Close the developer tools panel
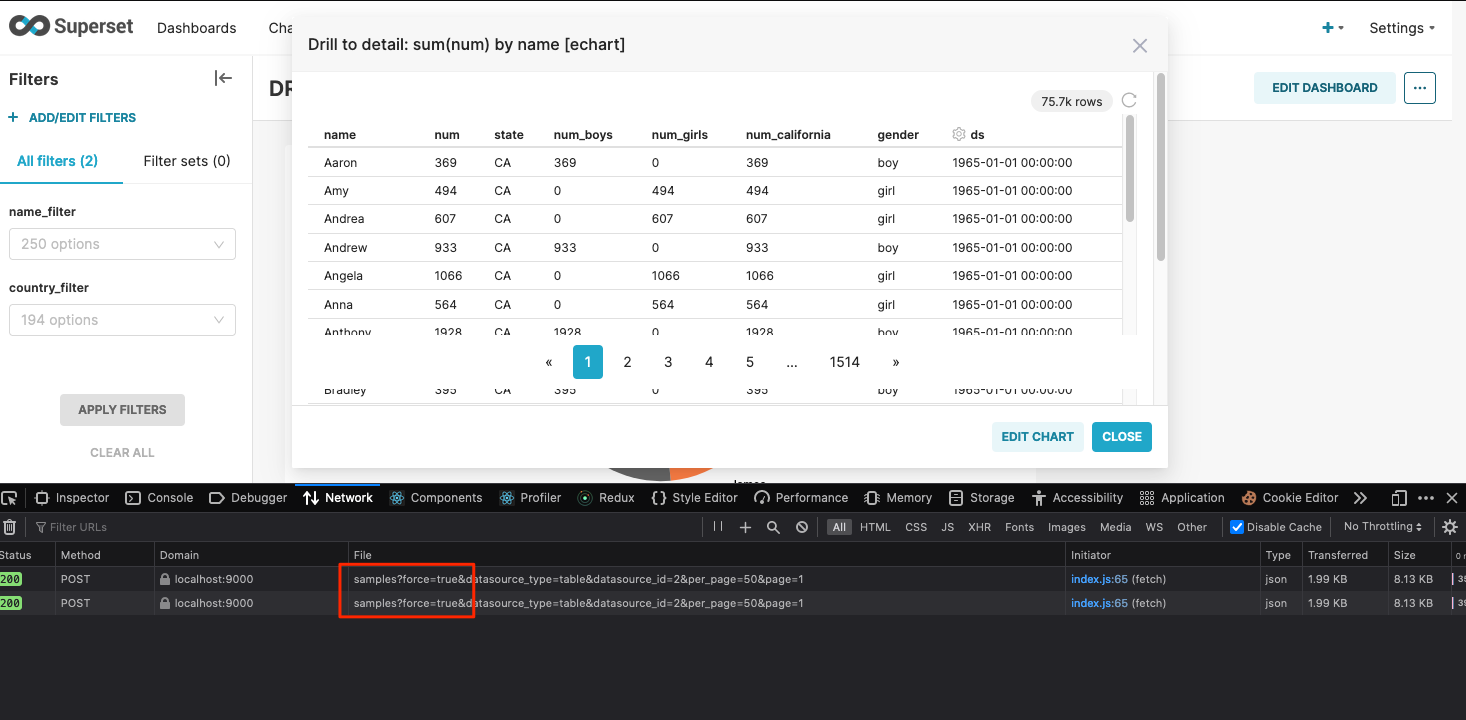The width and height of the screenshot is (1466, 720). click(1452, 498)
